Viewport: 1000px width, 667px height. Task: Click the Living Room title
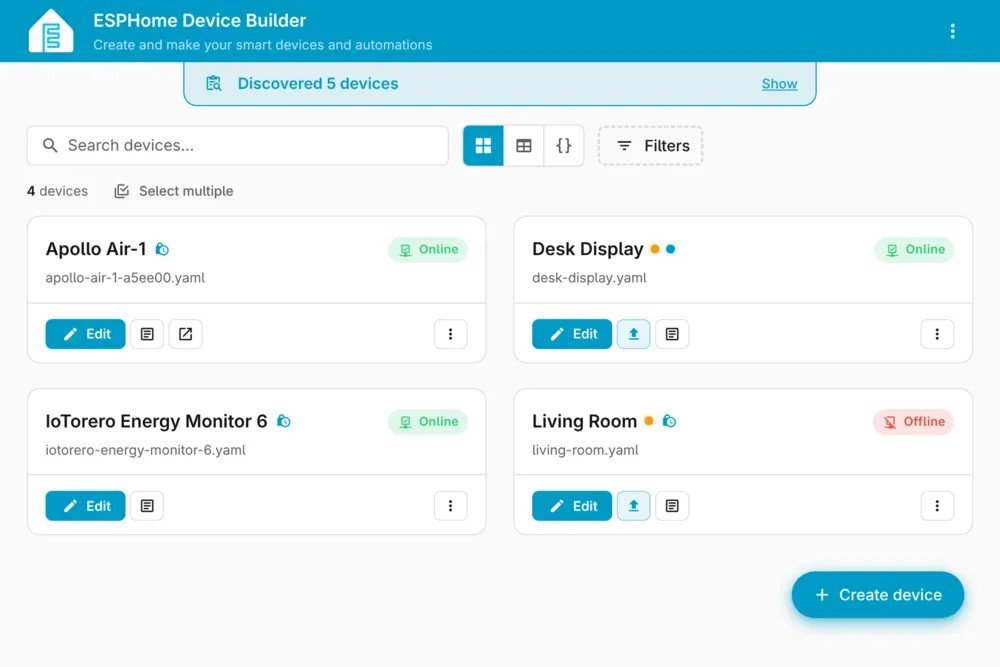[585, 421]
